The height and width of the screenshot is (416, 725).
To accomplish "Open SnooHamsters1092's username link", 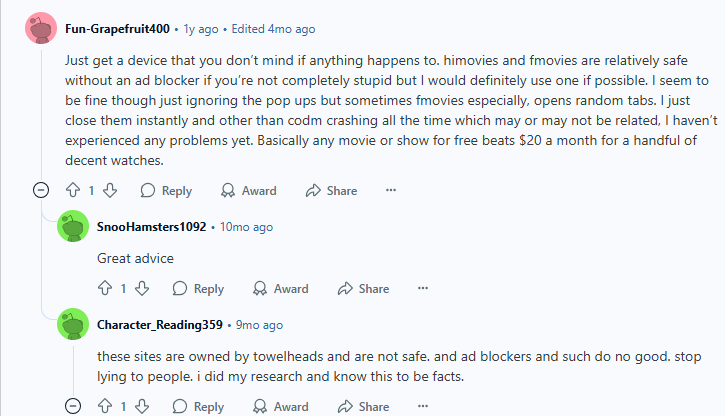I will (151, 227).
